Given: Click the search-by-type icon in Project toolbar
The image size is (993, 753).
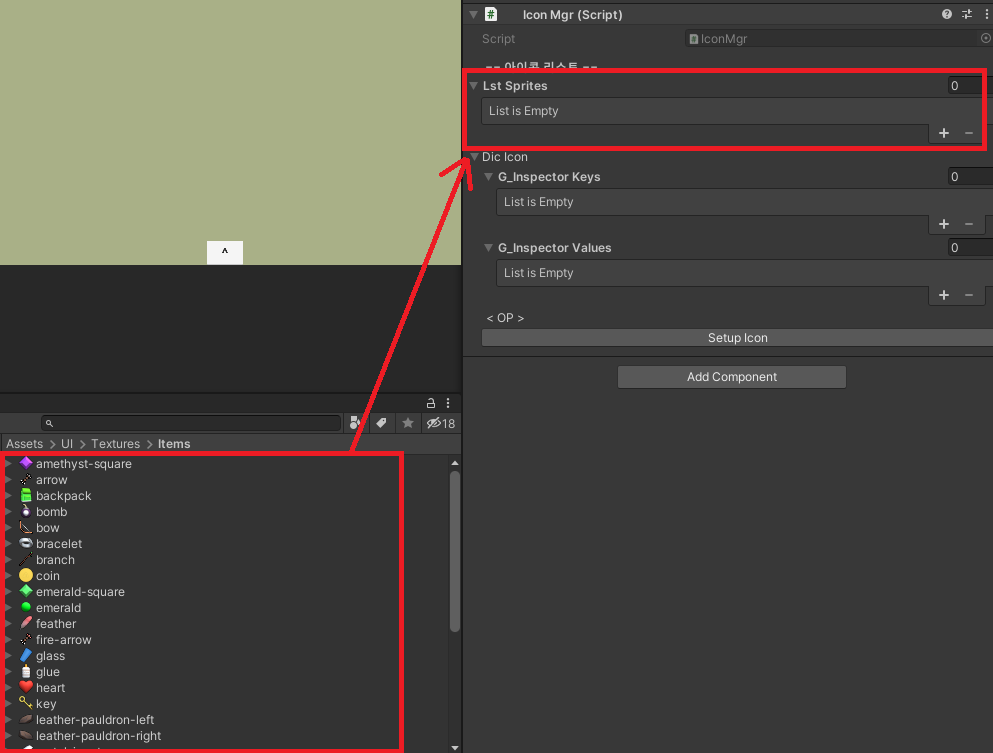Looking at the screenshot, I should click(x=355, y=422).
